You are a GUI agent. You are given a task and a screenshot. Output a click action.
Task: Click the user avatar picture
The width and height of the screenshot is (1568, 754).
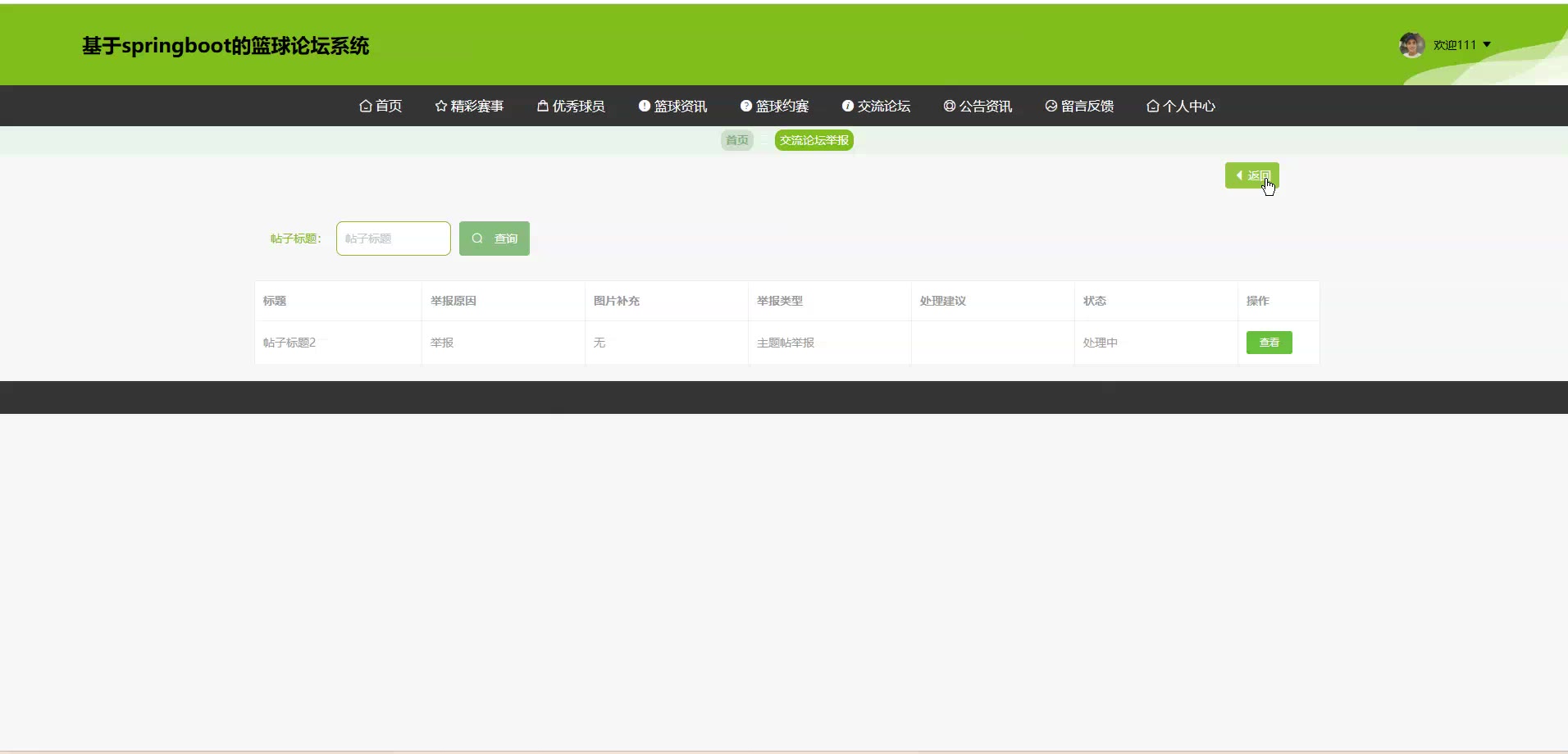click(1412, 45)
